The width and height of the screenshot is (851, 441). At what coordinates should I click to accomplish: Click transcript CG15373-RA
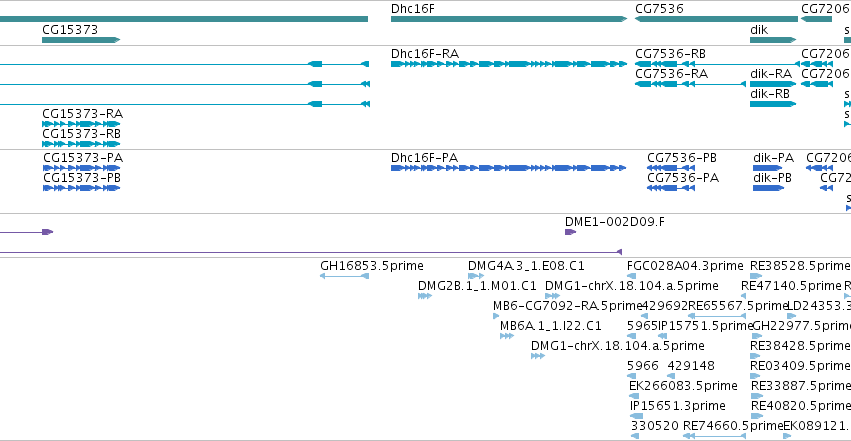tap(81, 124)
